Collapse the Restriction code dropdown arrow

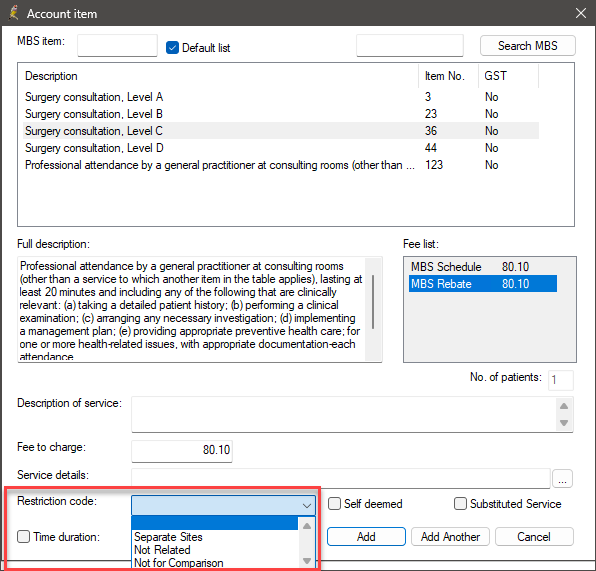pyautogui.click(x=307, y=506)
